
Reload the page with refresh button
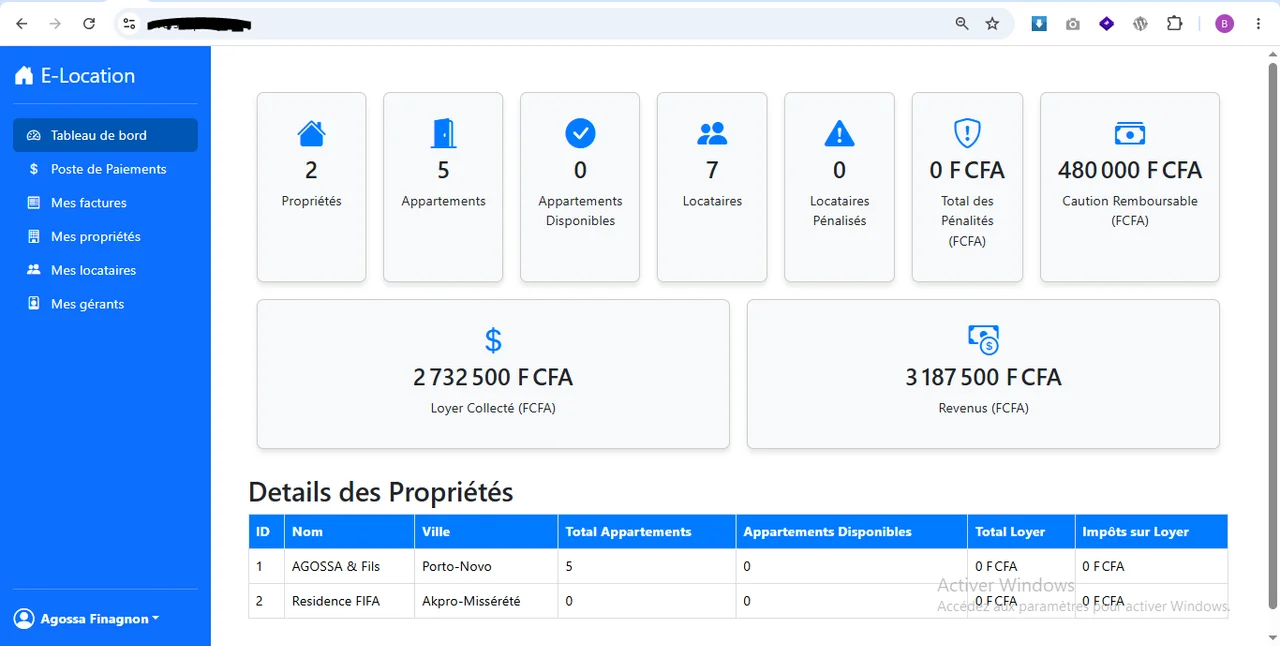pyautogui.click(x=89, y=24)
